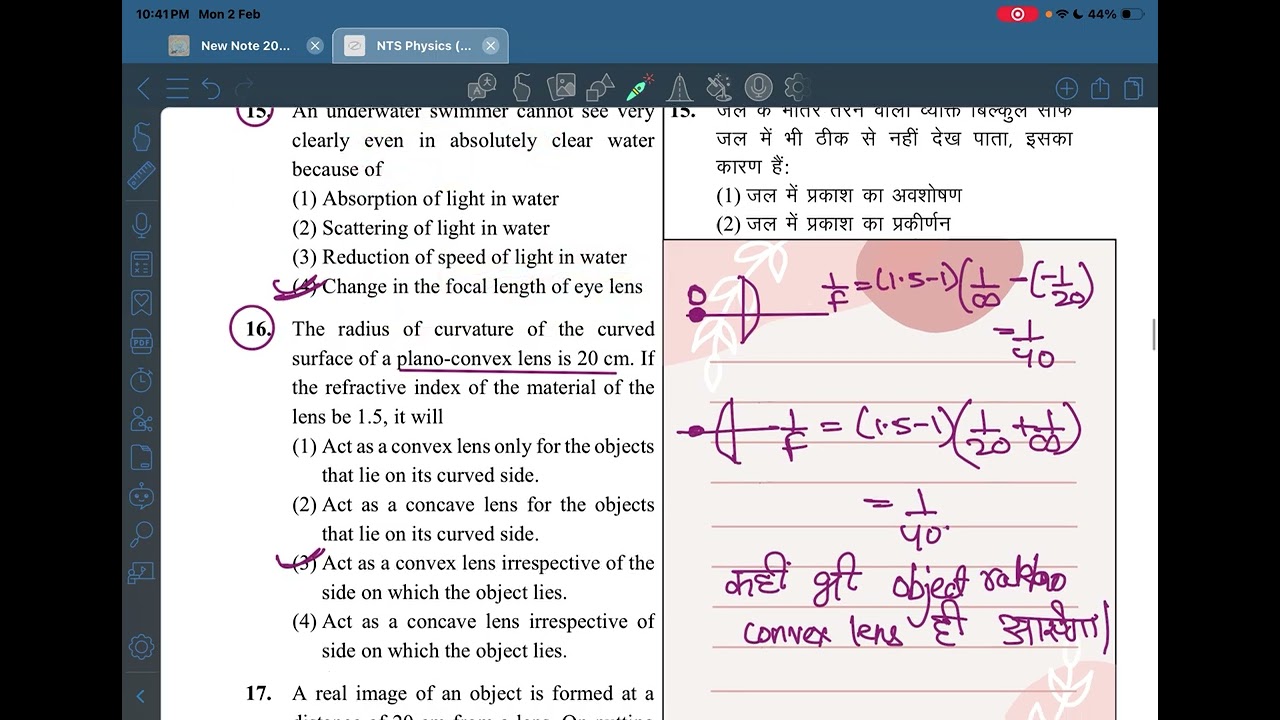Open sidebar settings gear
This screenshot has width=1280, height=720.
(141, 646)
